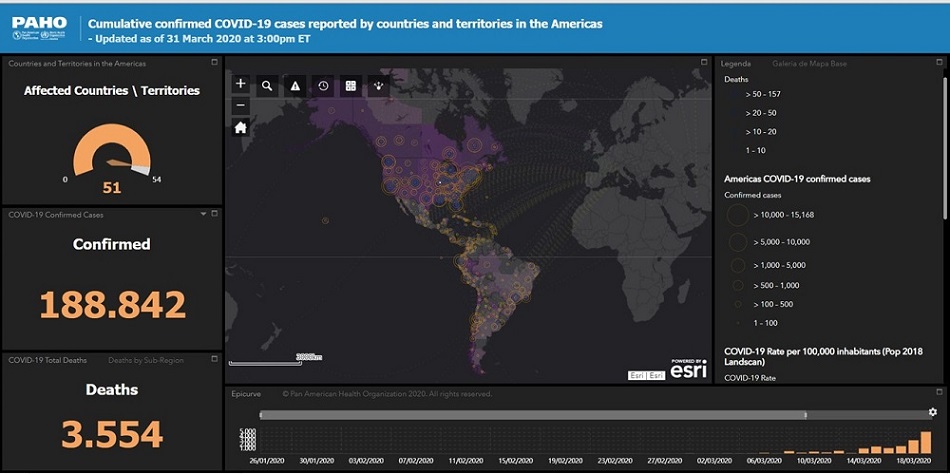Expand the Epicurve panel to full view
Screen dimensions: 950x474
coord(938,393)
